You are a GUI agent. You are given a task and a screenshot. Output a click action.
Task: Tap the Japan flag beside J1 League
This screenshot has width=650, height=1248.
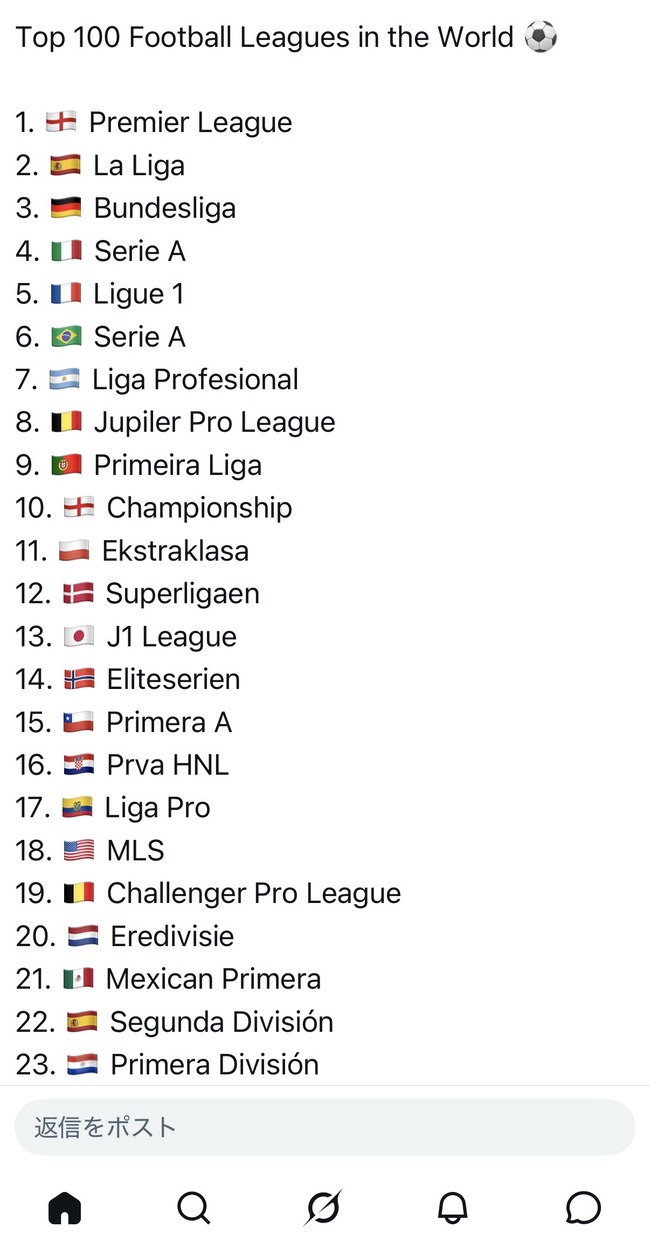coord(78,637)
